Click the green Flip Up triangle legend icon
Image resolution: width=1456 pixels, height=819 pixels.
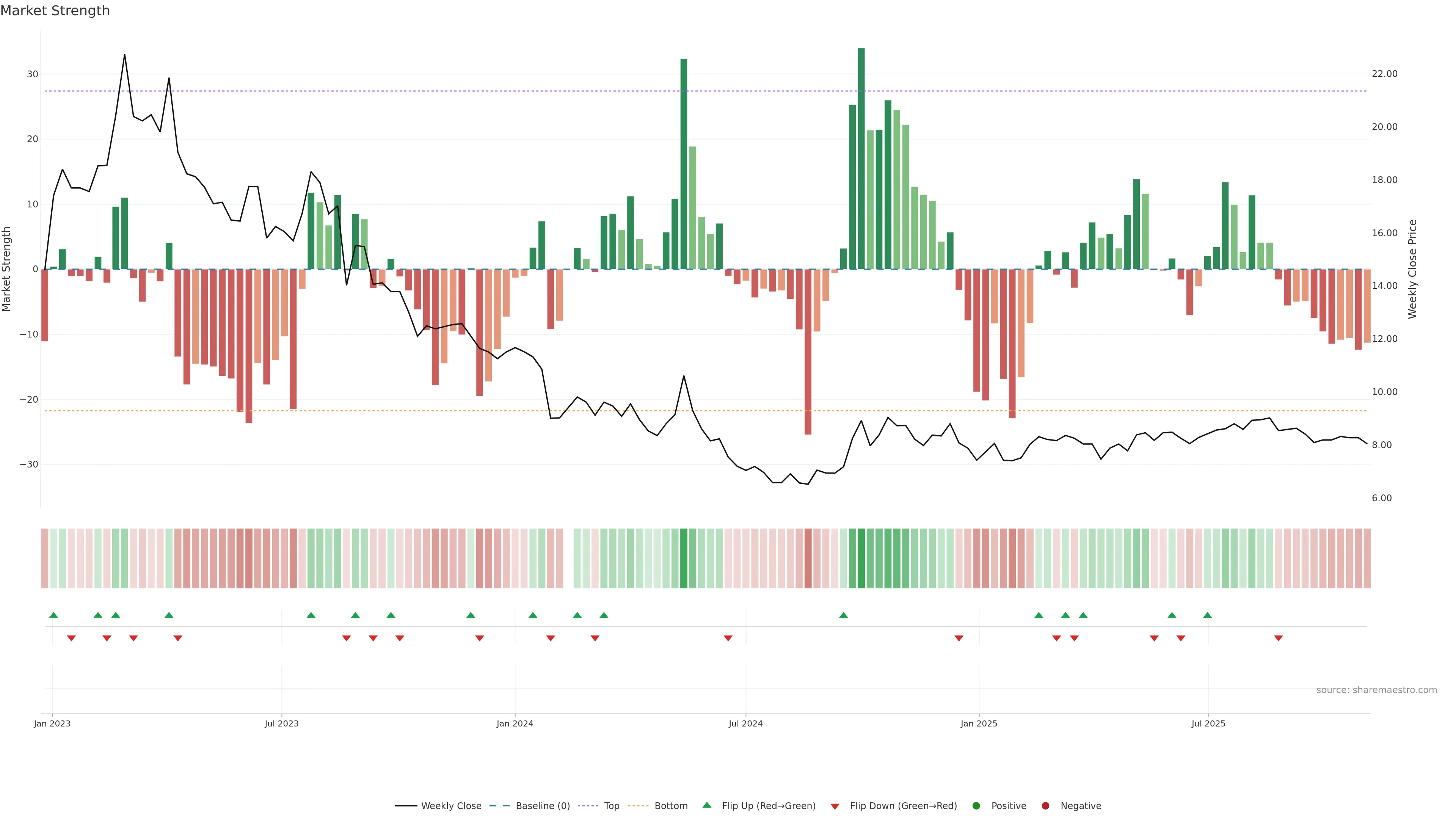(706, 805)
